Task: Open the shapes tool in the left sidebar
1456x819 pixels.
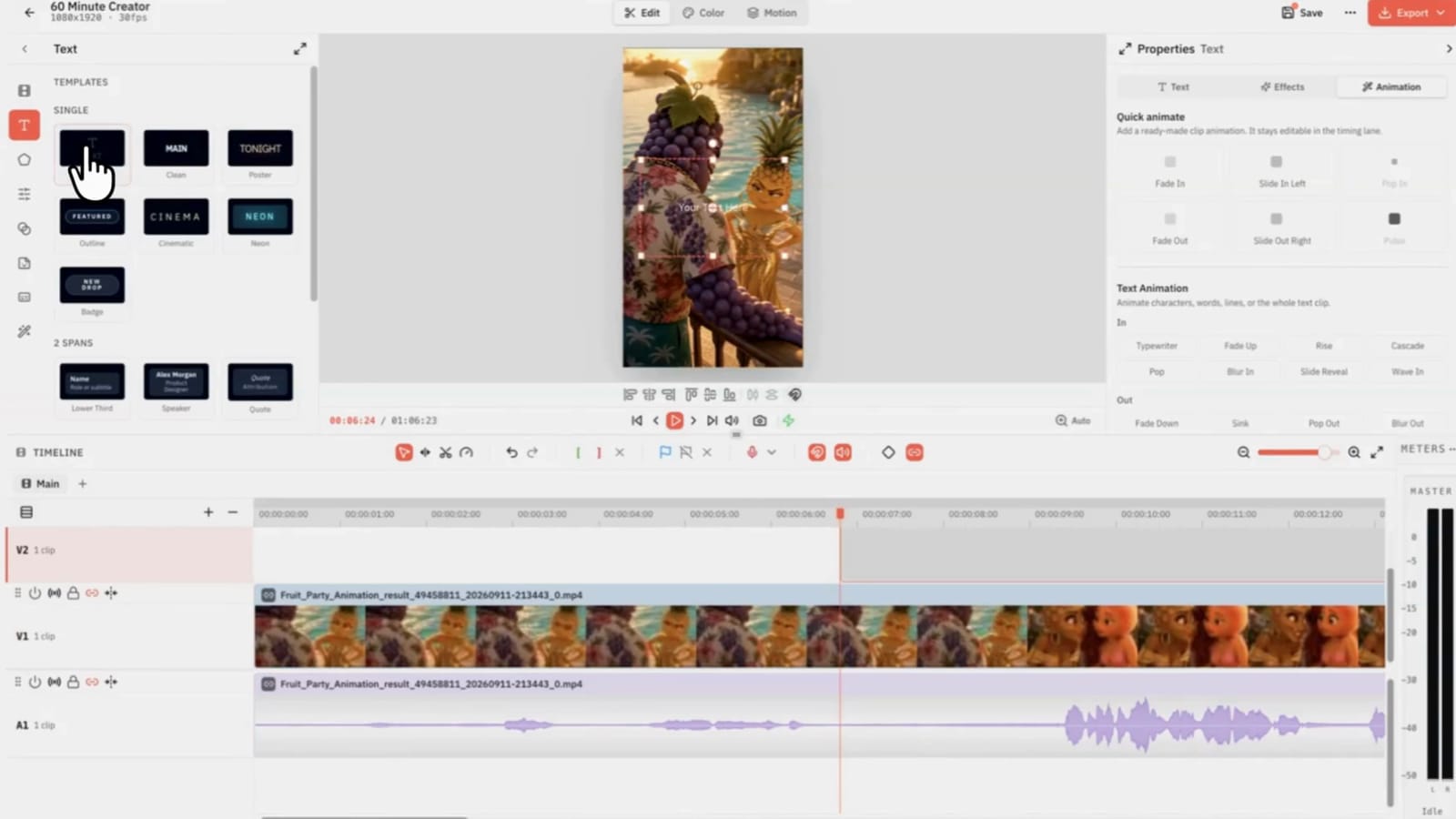Action: (25, 159)
